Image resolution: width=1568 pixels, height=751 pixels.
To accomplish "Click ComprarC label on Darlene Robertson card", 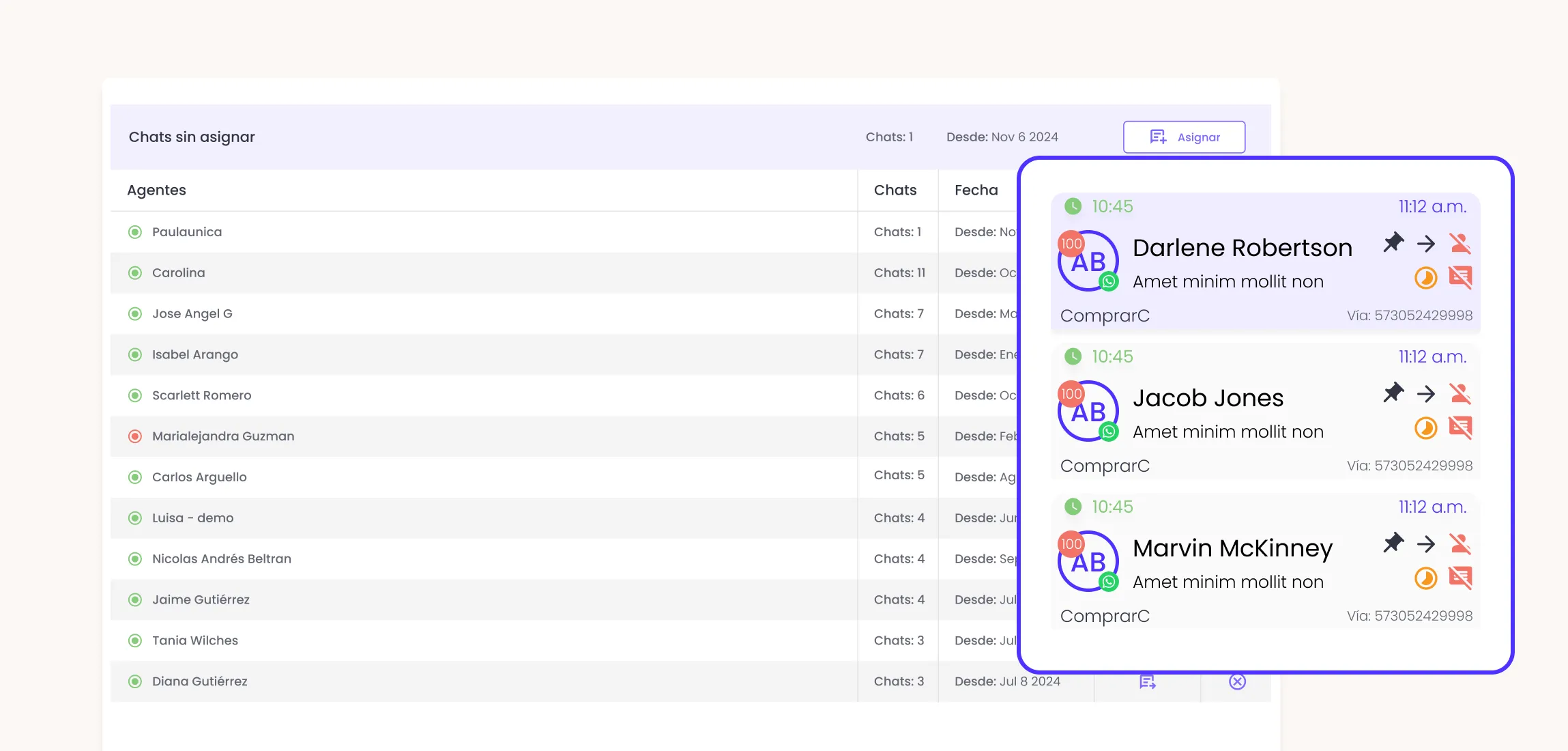I will tap(1105, 315).
